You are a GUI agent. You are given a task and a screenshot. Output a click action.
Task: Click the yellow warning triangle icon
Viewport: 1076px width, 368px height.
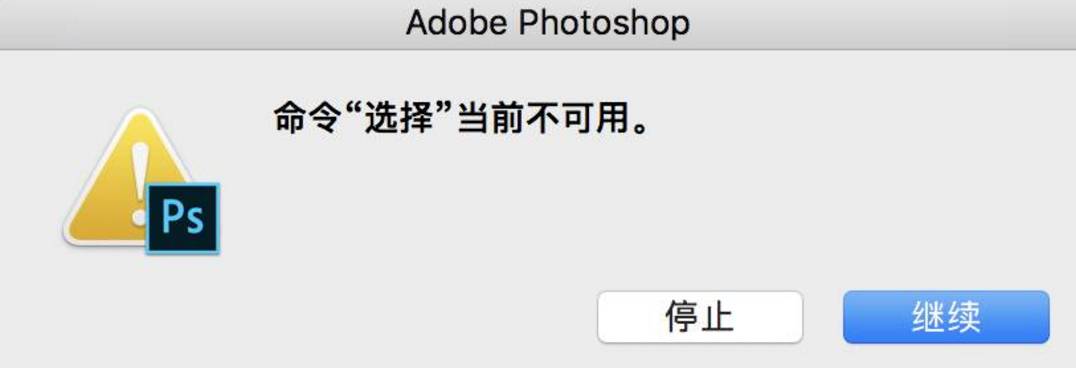pos(130,180)
